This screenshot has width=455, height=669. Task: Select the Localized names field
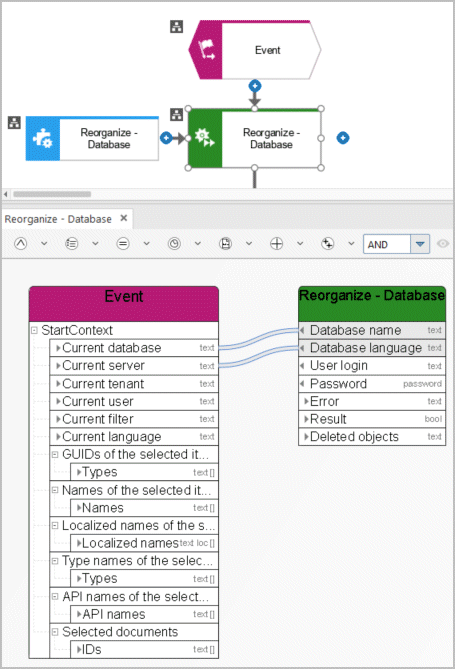[144, 543]
